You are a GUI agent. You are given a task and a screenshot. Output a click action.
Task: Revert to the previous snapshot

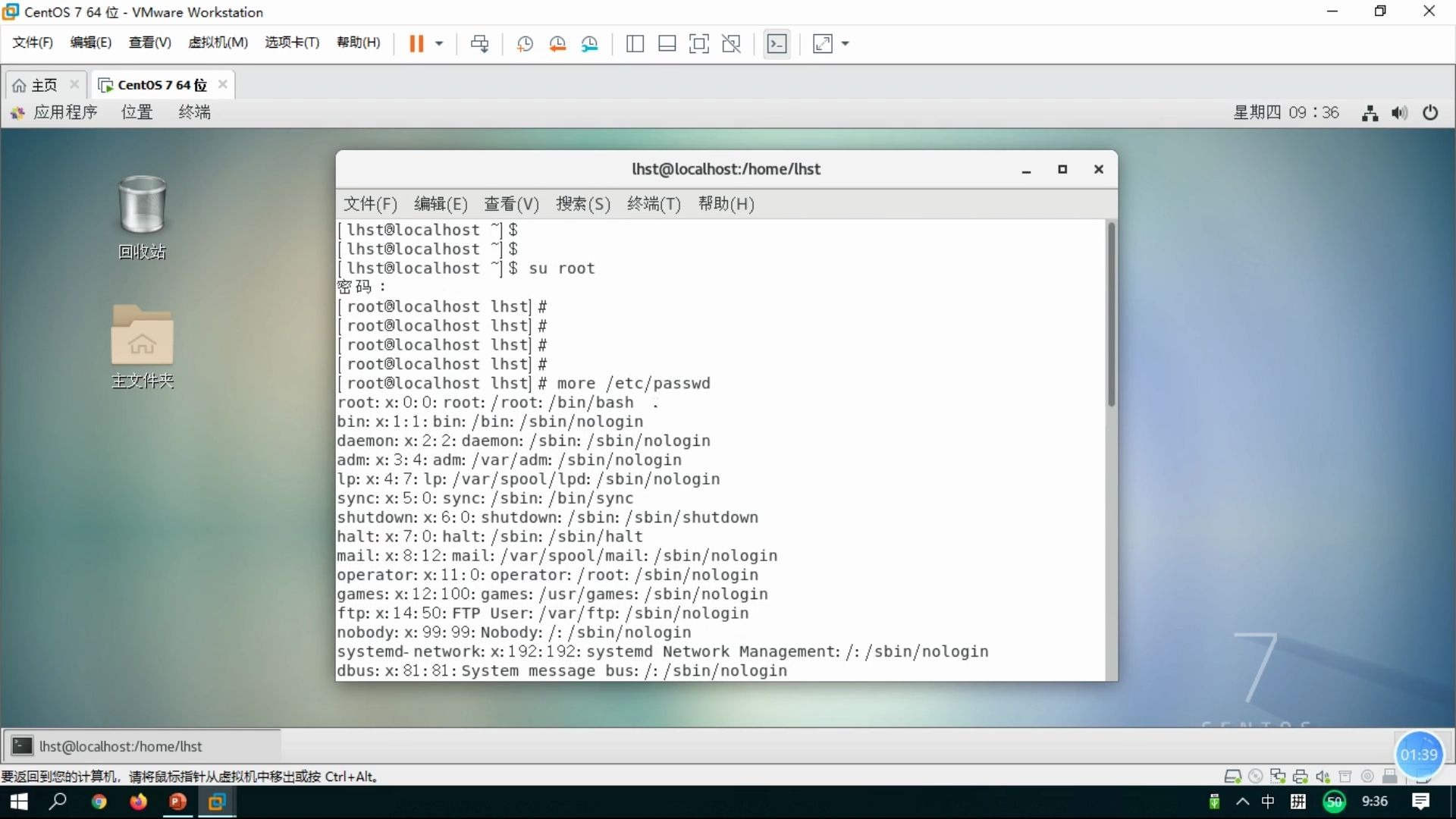[x=557, y=43]
